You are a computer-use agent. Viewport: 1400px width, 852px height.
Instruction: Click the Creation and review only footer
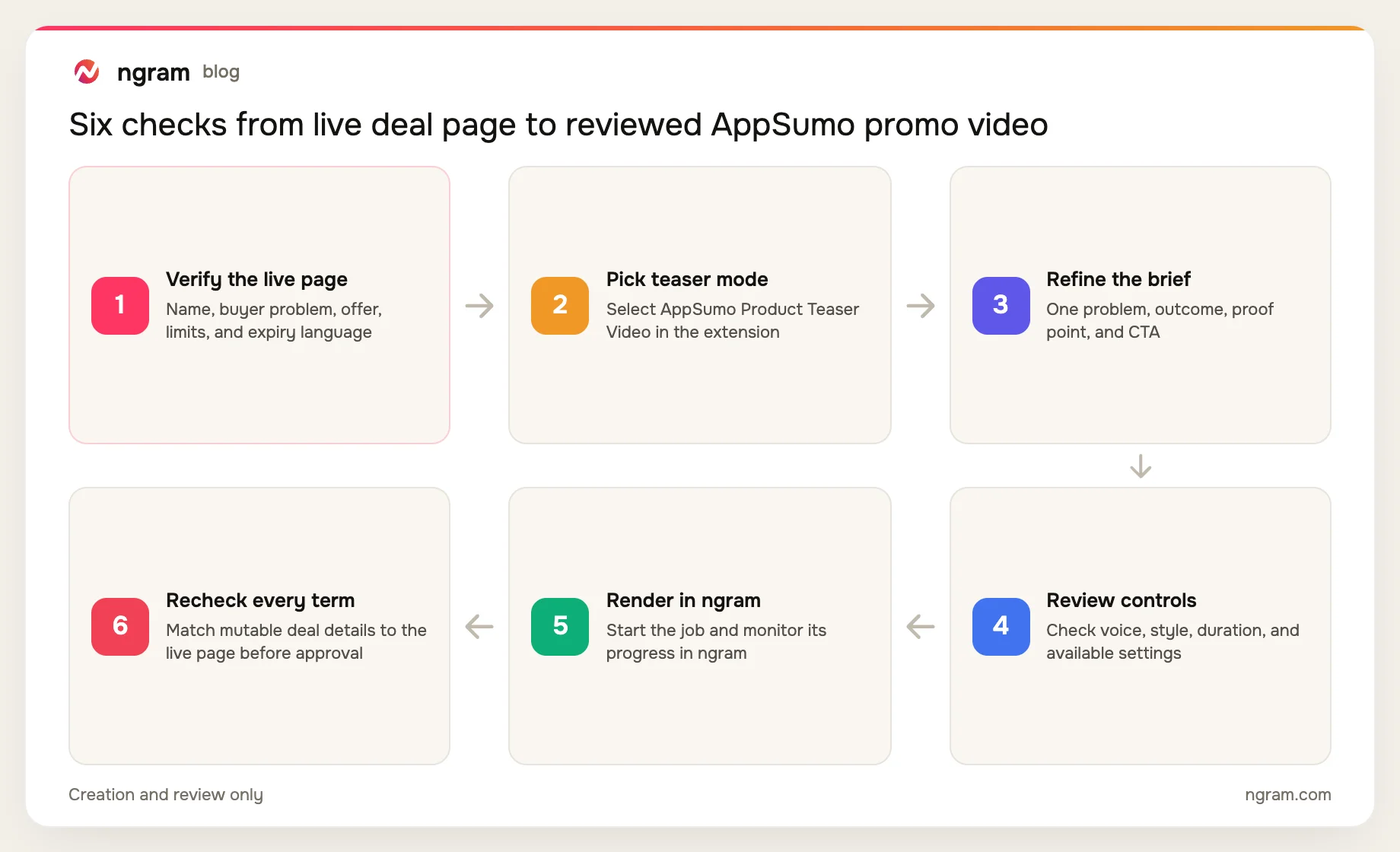166,794
